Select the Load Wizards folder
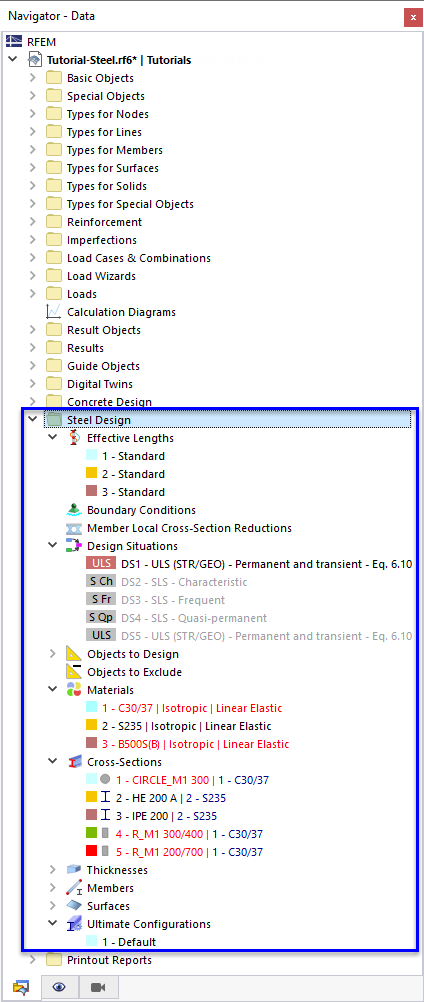 point(102,276)
